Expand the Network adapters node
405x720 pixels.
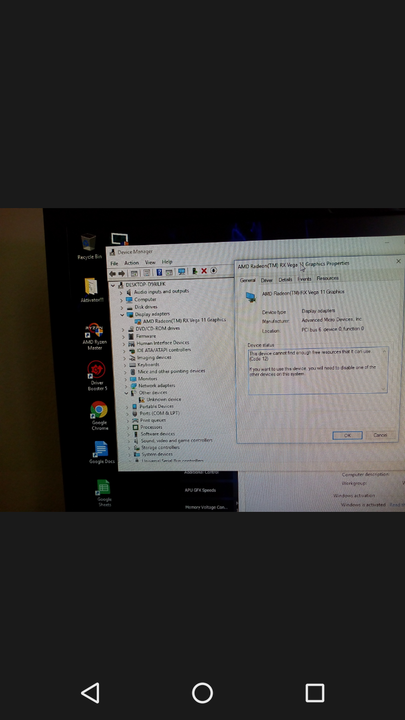click(x=125, y=386)
